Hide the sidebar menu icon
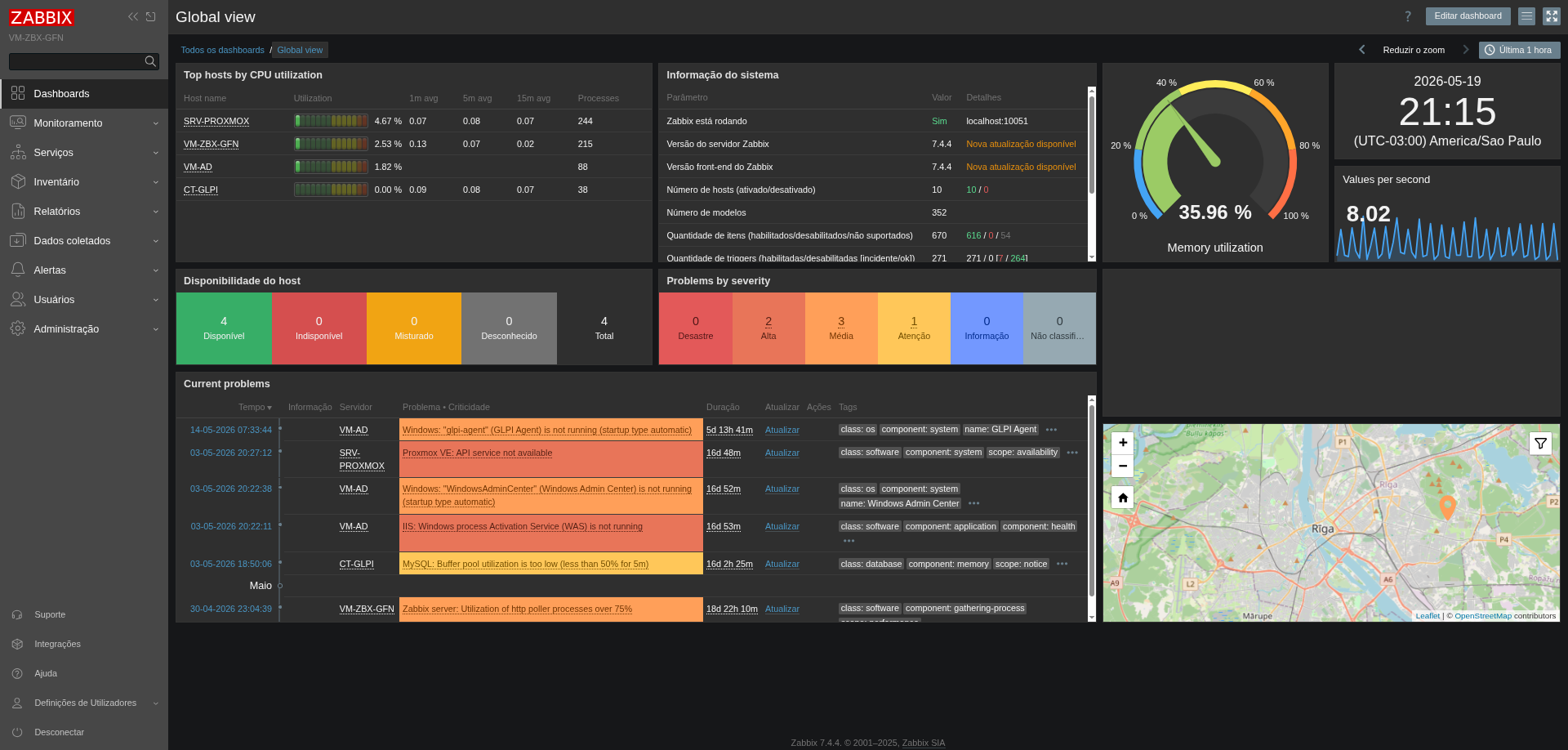 151,16
